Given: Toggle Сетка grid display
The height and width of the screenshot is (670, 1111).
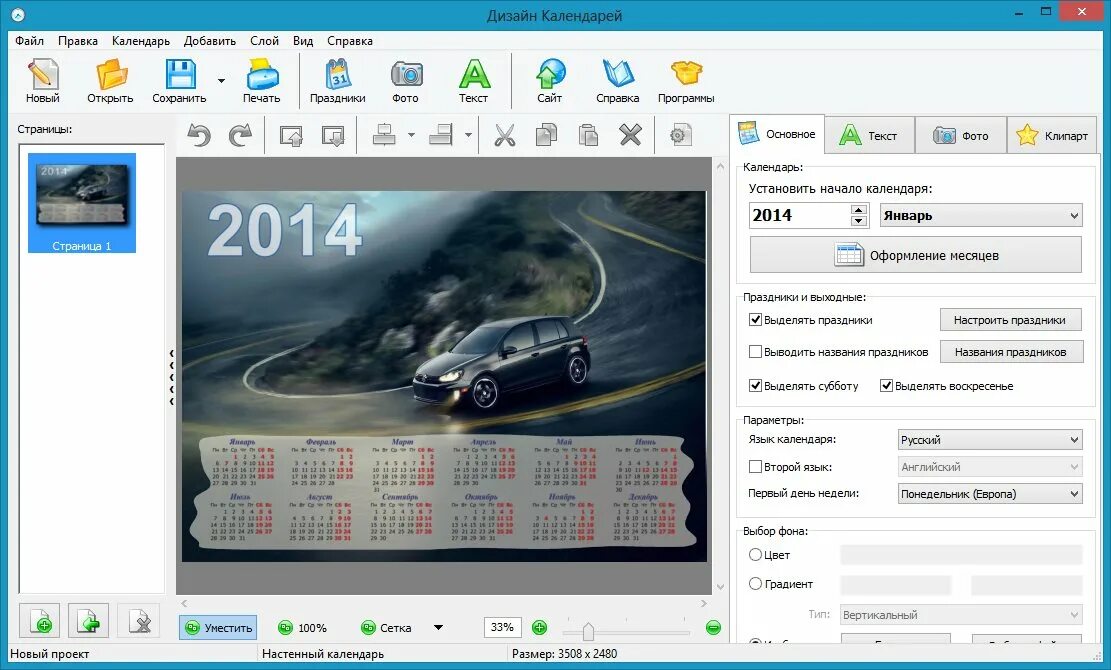Looking at the screenshot, I should (x=386, y=628).
